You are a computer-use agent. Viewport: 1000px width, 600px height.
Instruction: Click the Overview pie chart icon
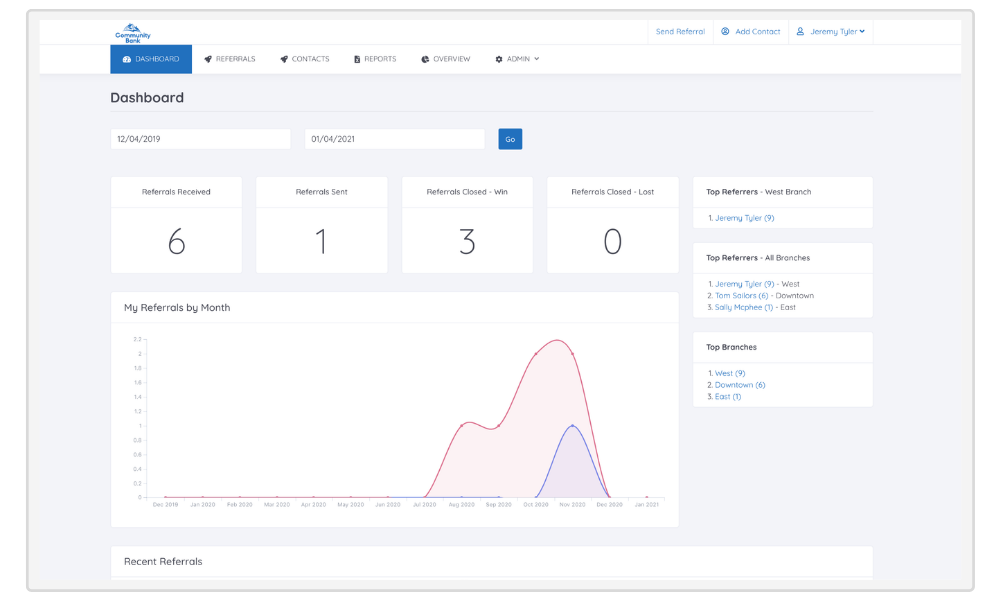(x=425, y=59)
